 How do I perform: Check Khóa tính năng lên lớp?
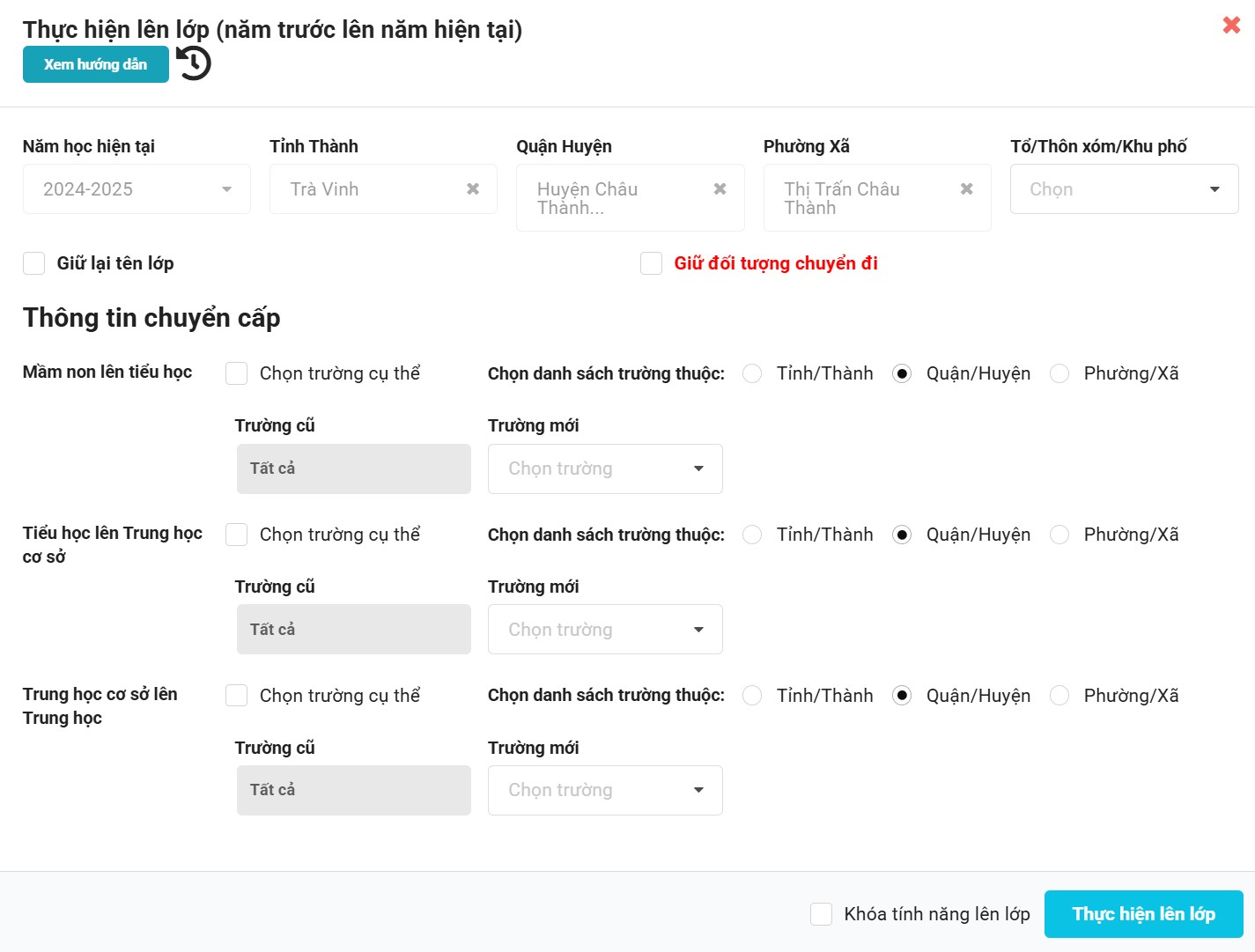821,914
